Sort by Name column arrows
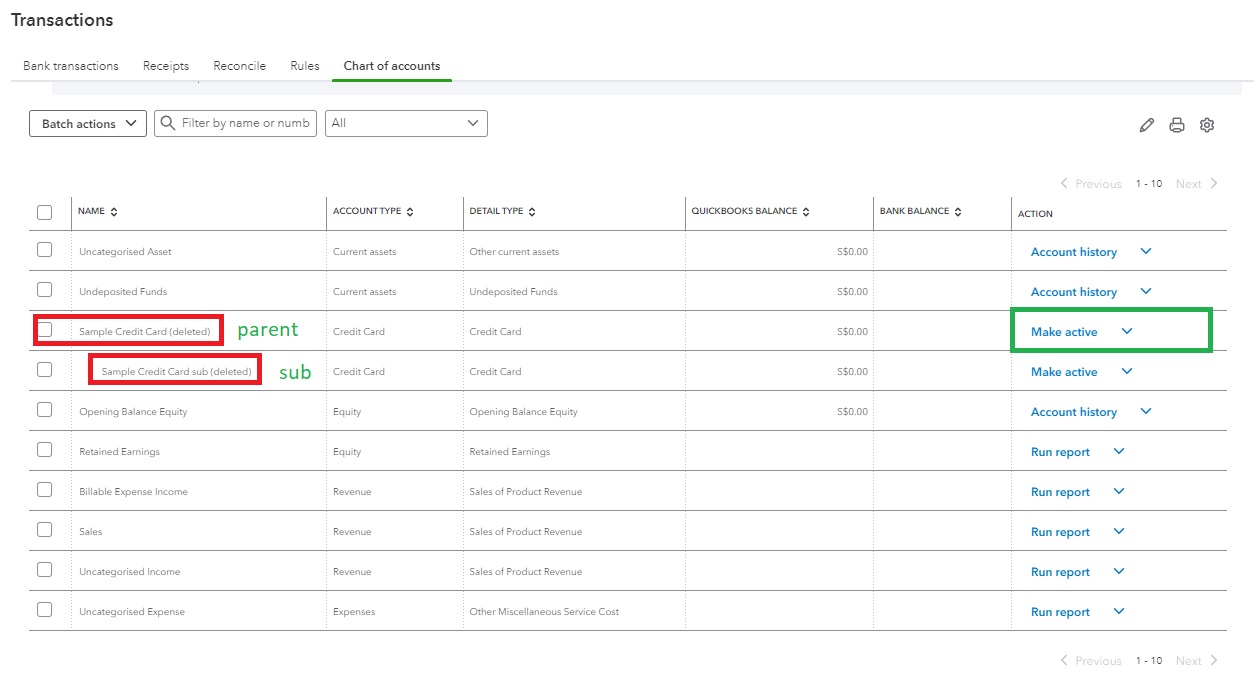The height and width of the screenshot is (685, 1254). 114,212
